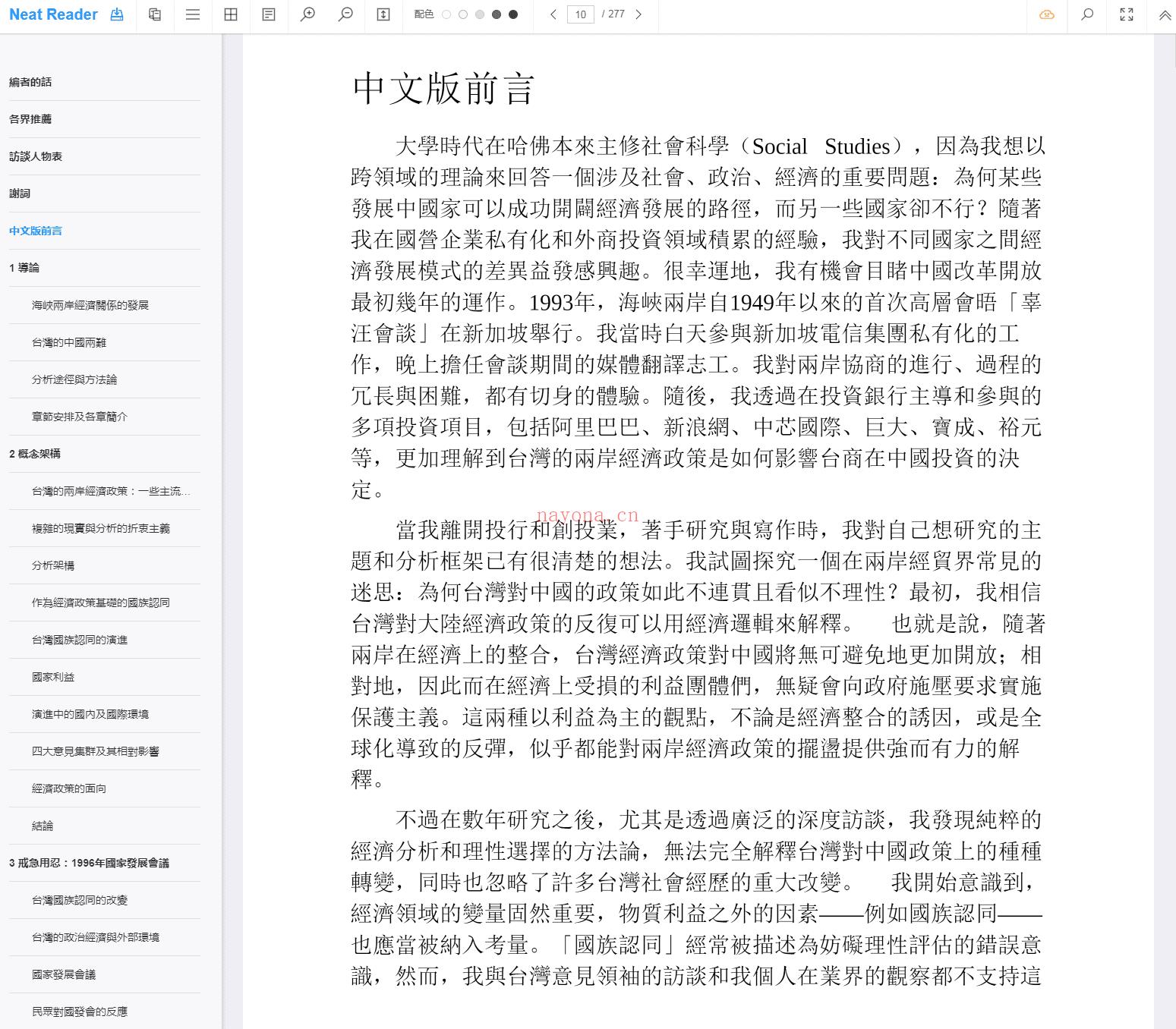This screenshot has height=1029, width=1176.
Task: Zoom out with the magnifier minus icon
Action: click(x=345, y=14)
